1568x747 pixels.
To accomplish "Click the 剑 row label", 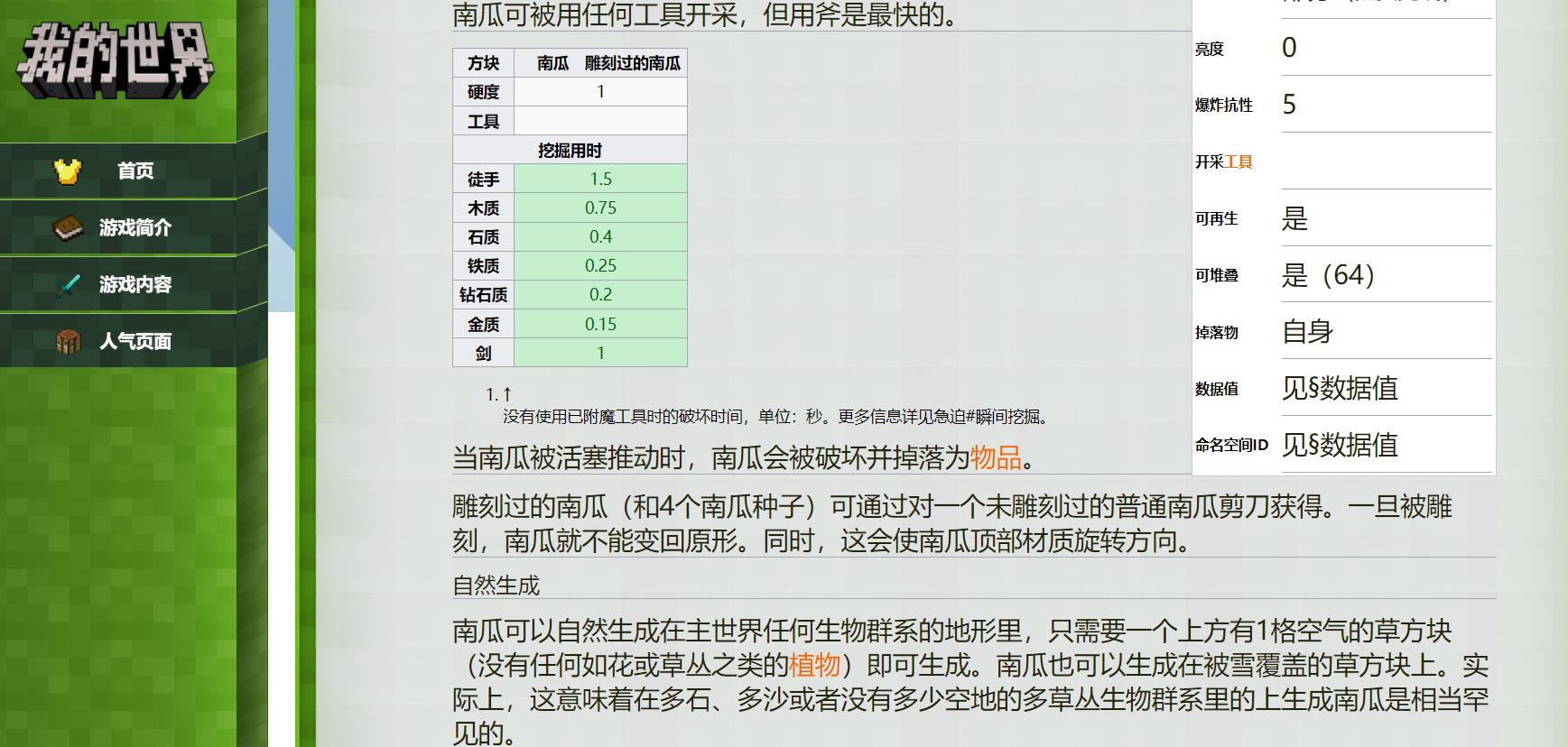I will coord(483,353).
